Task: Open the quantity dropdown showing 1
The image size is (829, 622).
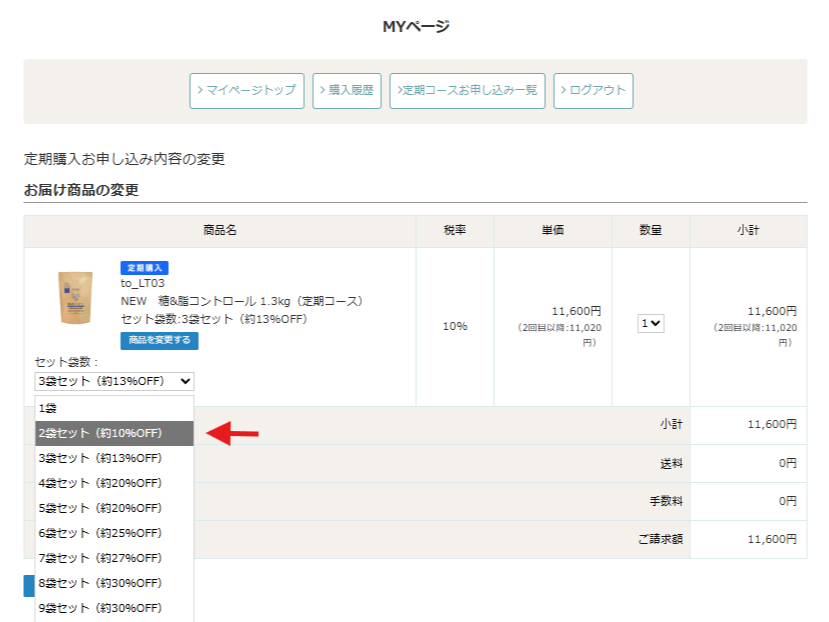Action: coord(652,324)
